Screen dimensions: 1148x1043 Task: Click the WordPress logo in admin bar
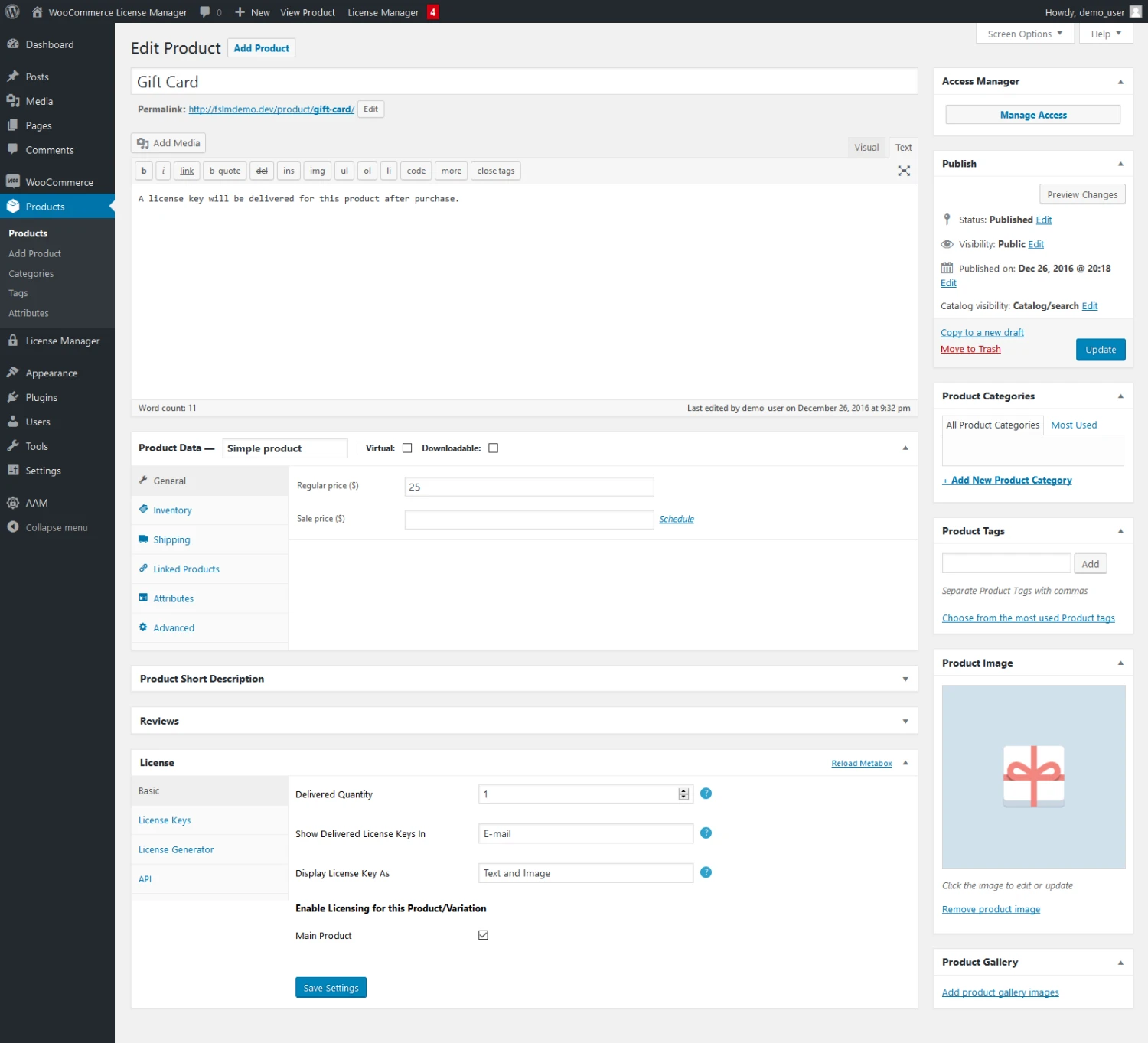12,11
